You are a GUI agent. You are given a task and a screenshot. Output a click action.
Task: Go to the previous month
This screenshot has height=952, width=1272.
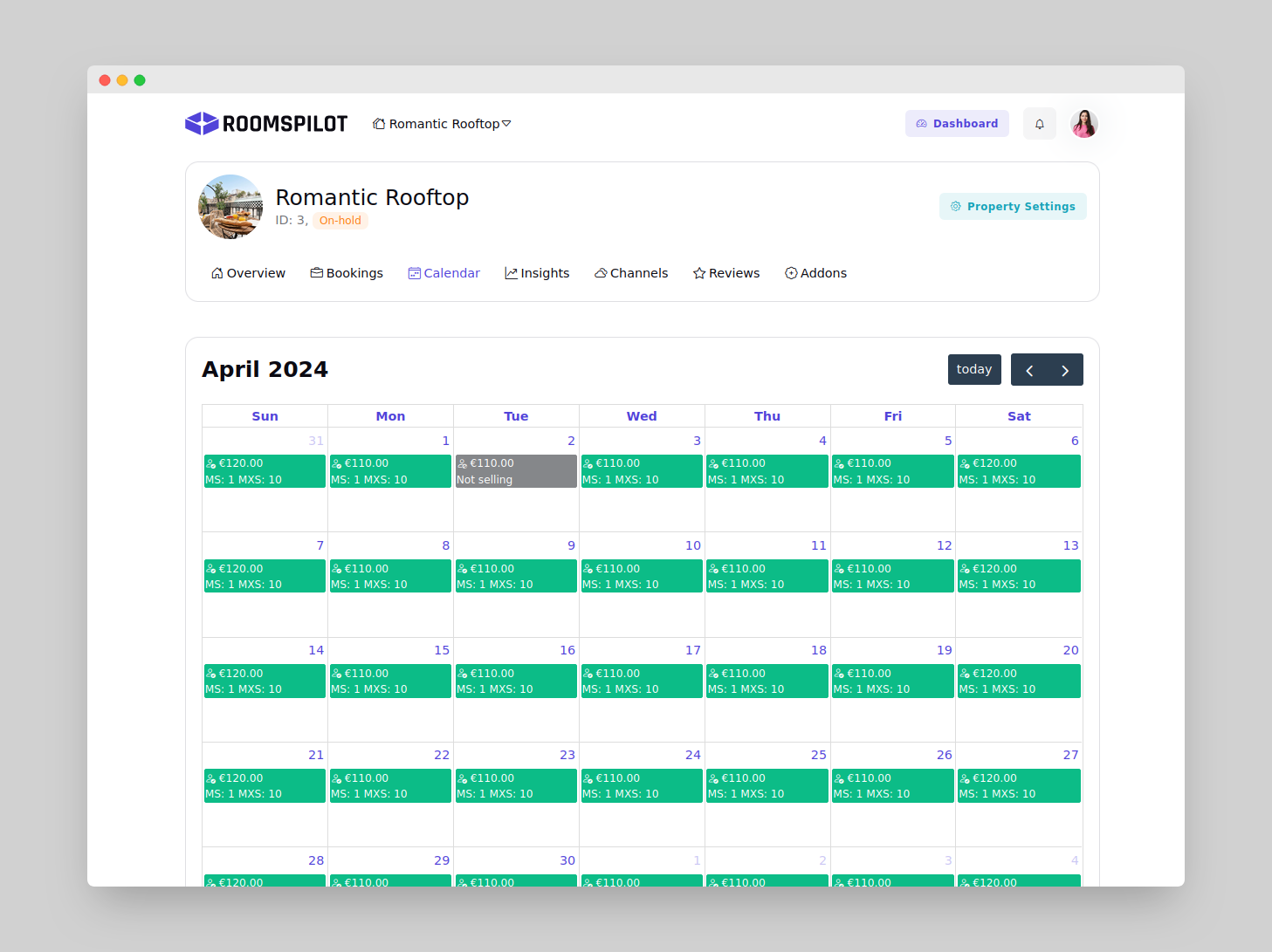pos(1029,370)
